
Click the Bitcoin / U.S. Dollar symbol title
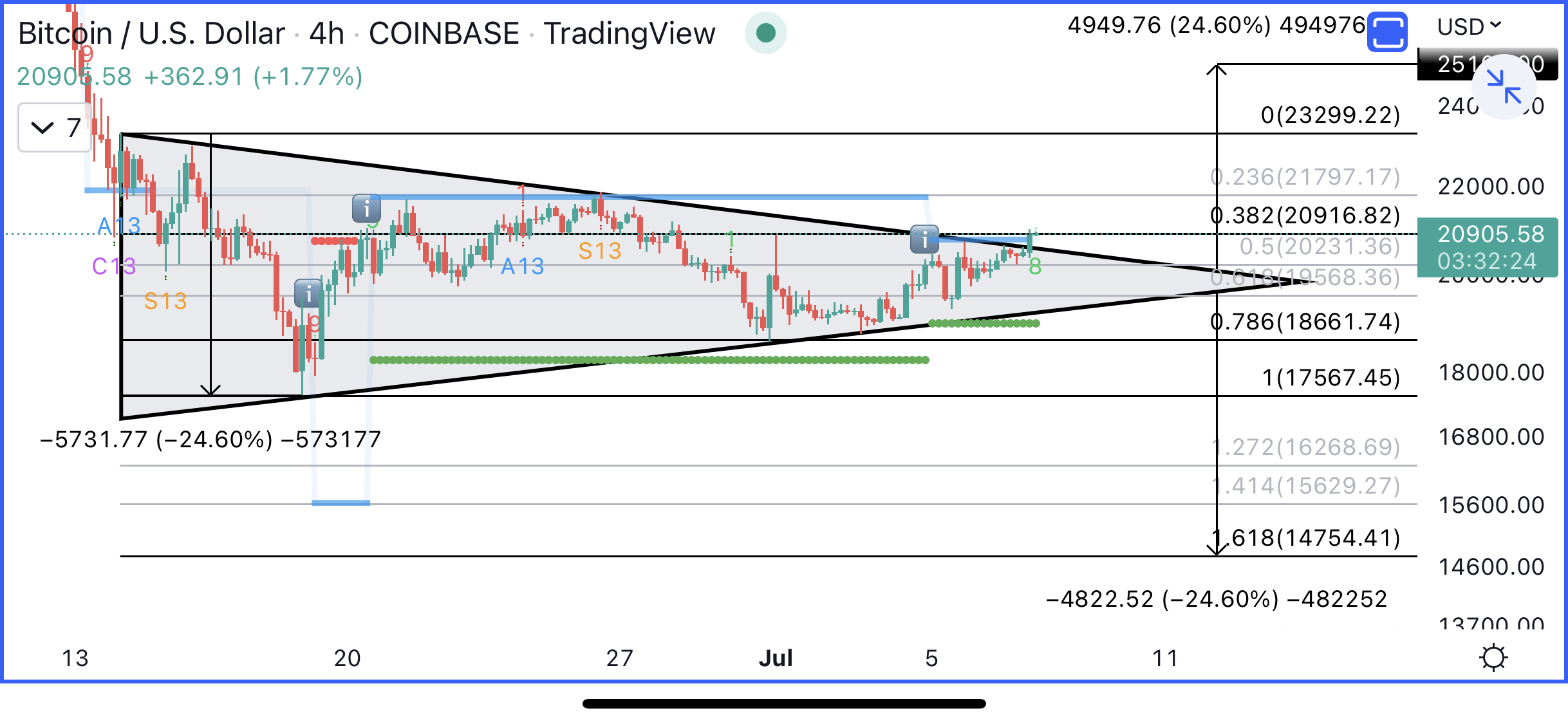(151, 33)
